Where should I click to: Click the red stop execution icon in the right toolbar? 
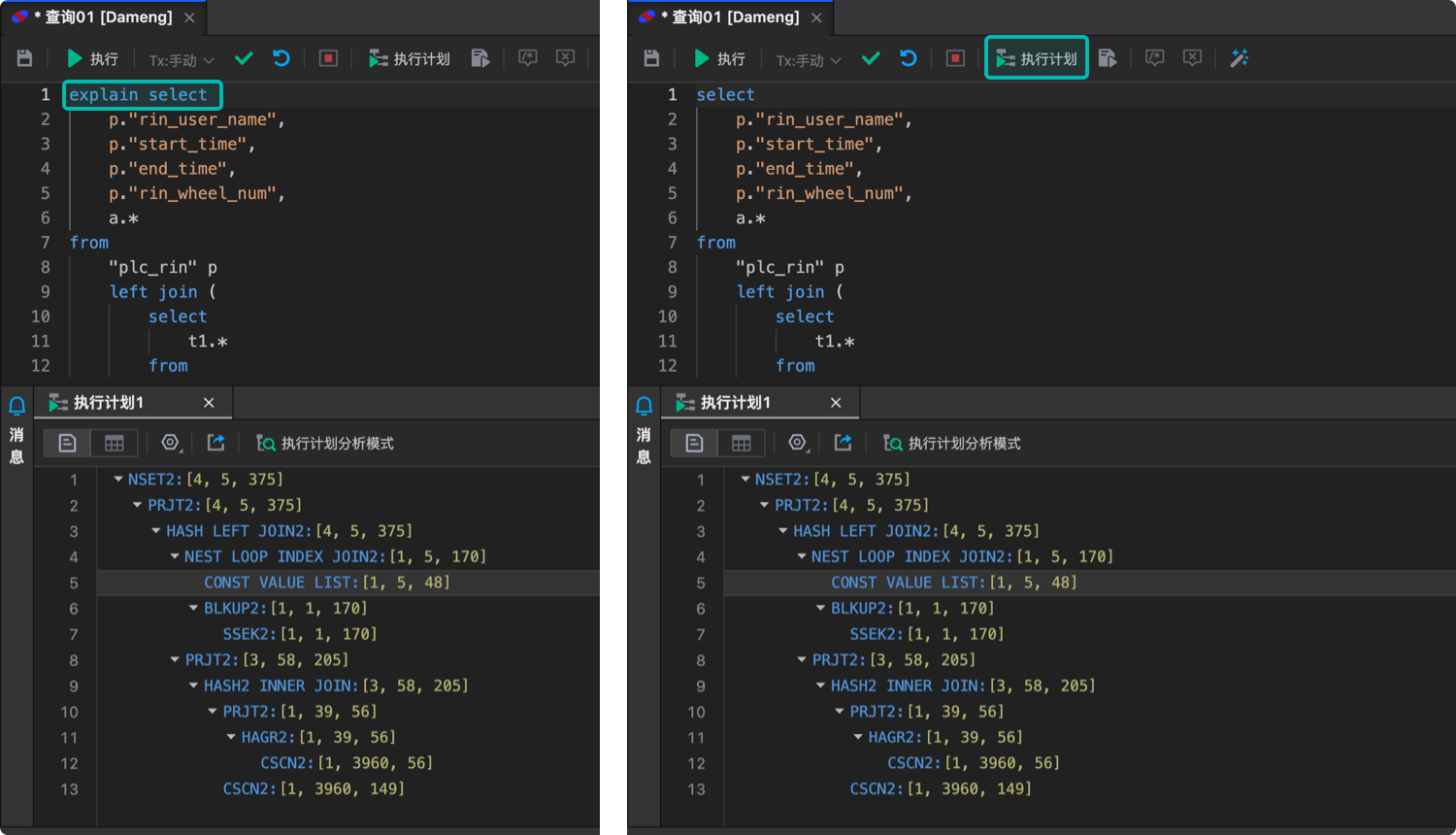click(955, 58)
